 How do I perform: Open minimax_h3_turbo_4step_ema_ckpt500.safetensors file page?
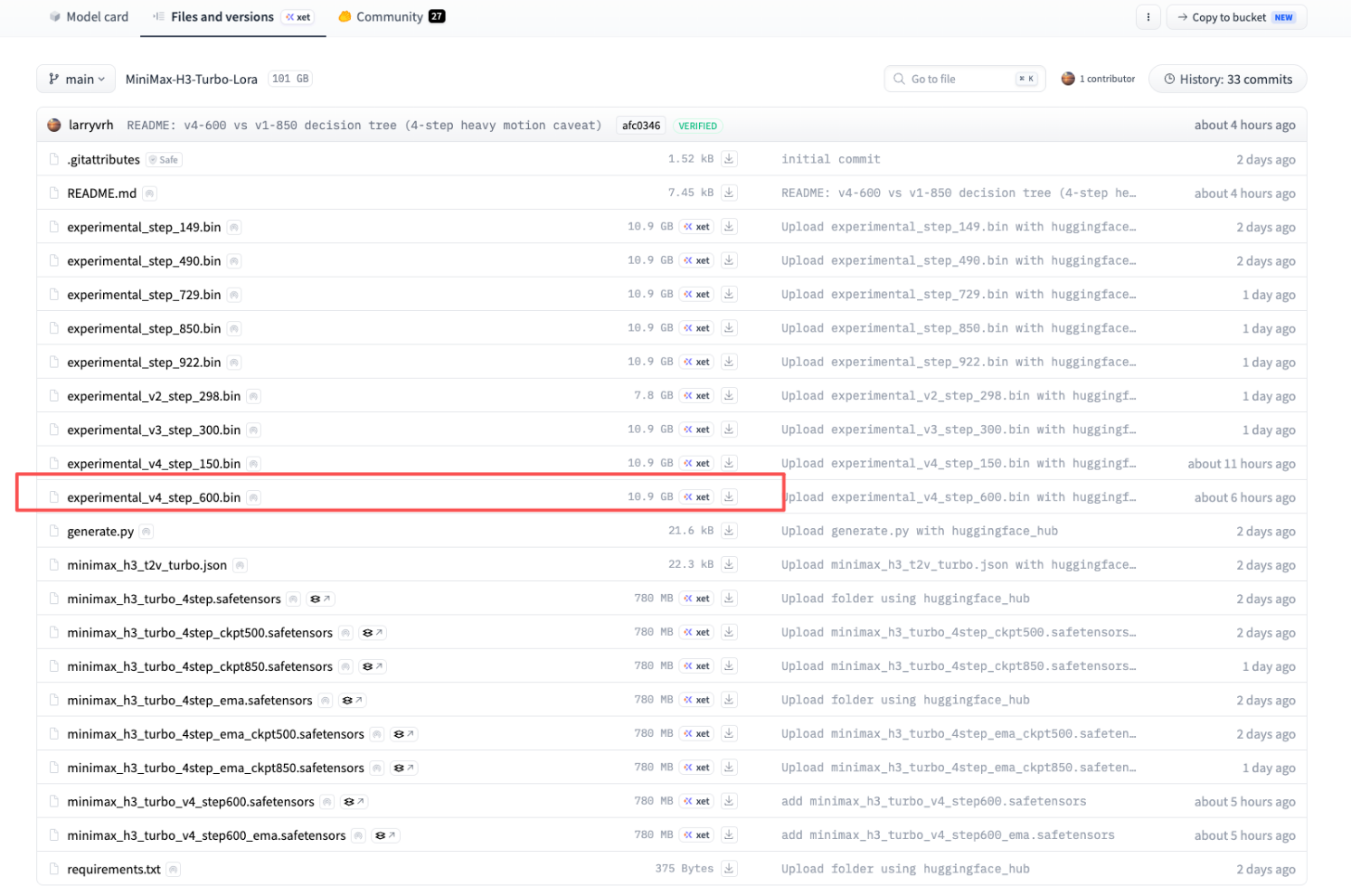pyautogui.click(x=216, y=734)
